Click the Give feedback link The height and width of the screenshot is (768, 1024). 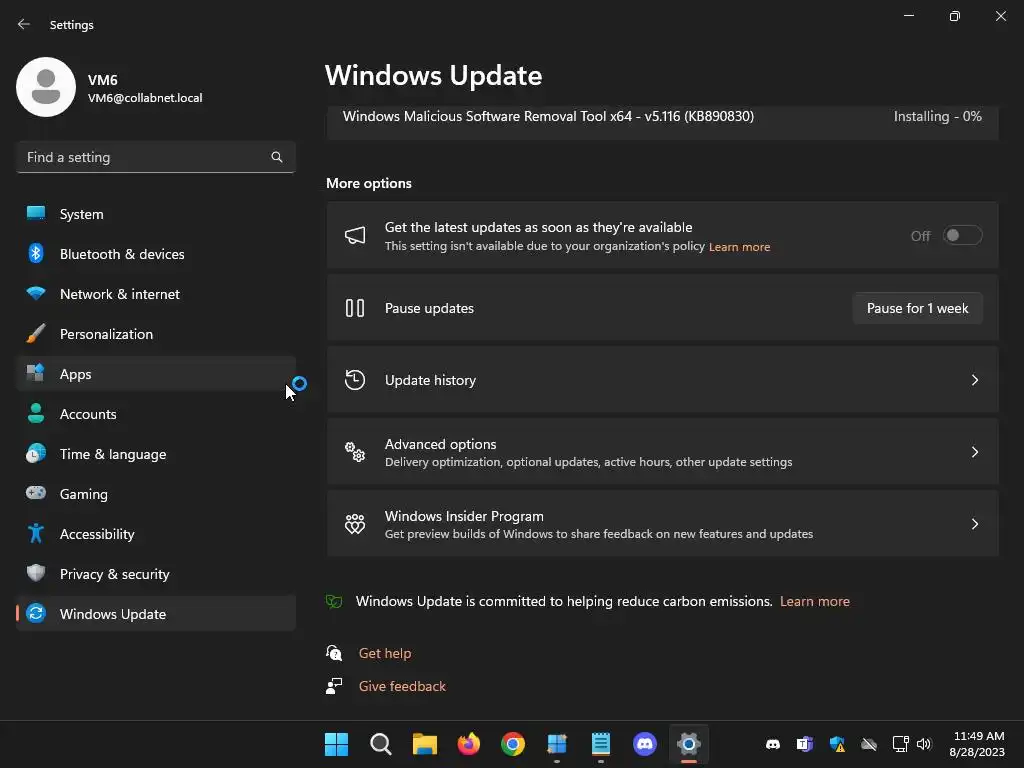[x=402, y=686]
